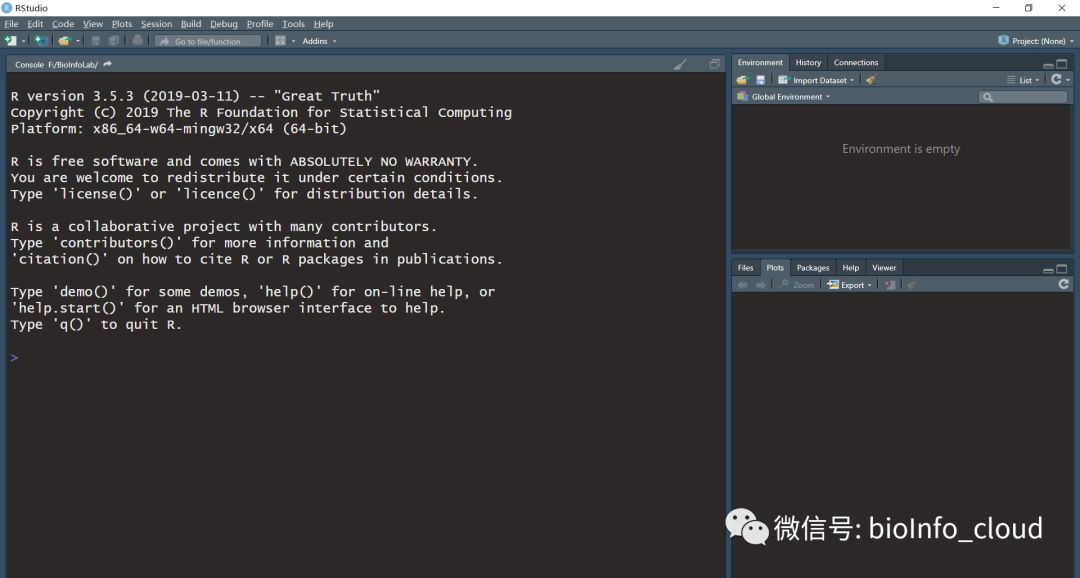1080x578 pixels.
Task: Open the Debug menu
Action: [224, 23]
